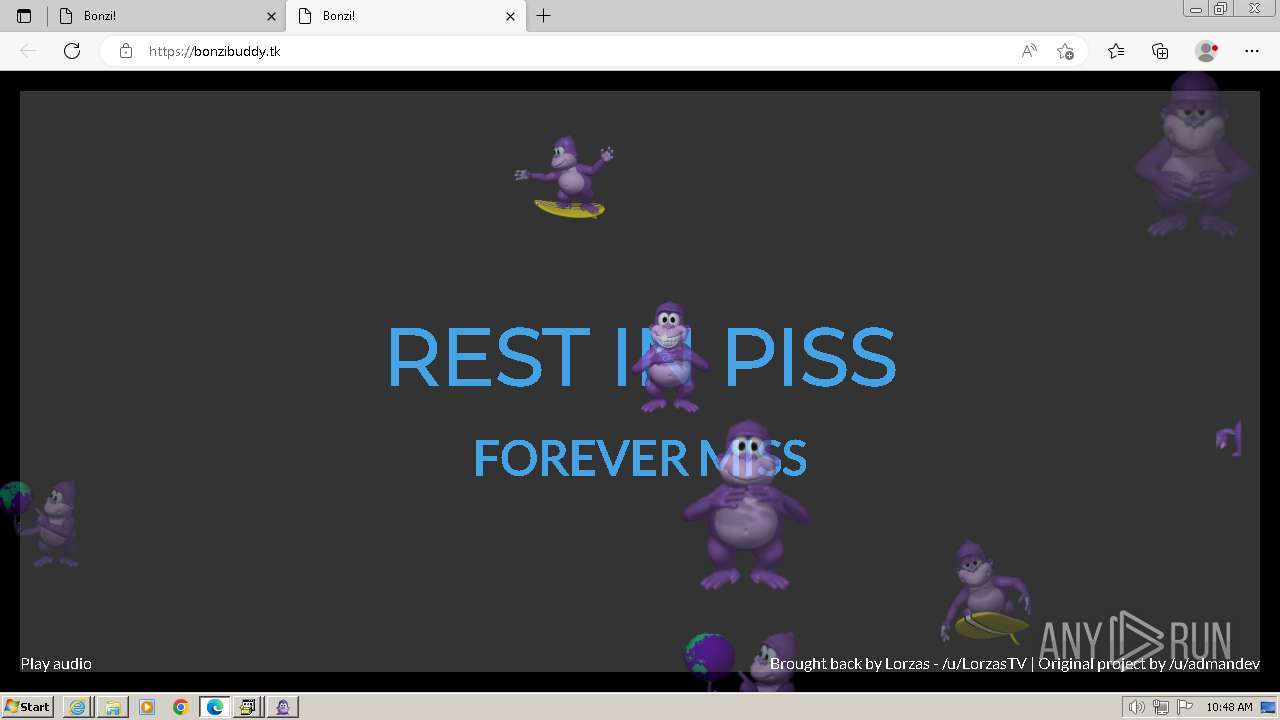This screenshot has height=720, width=1280.
Task: Open the Favorites list
Action: pos(1116,51)
